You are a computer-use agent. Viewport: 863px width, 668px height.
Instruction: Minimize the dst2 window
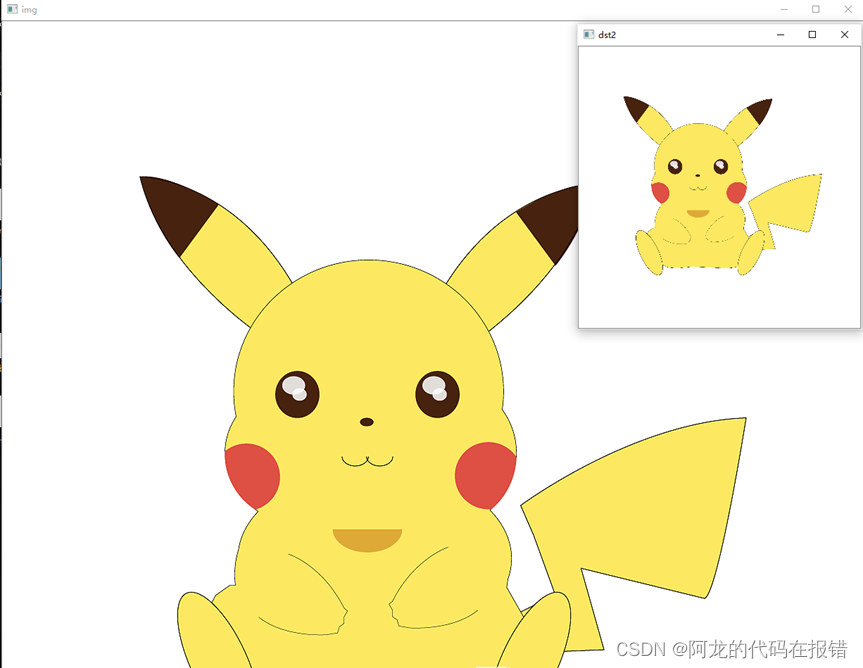point(780,35)
